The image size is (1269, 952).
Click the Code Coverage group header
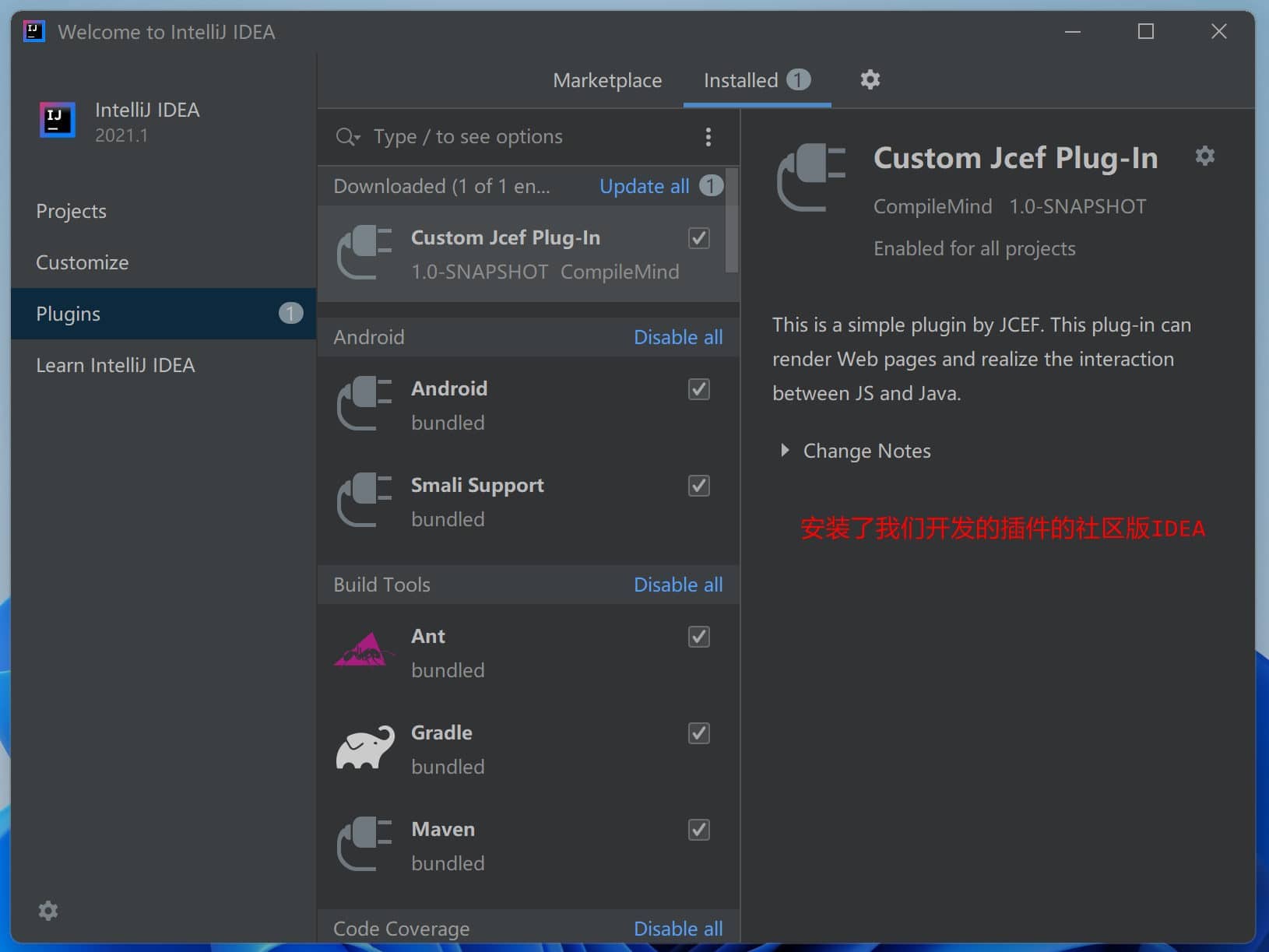tap(401, 929)
